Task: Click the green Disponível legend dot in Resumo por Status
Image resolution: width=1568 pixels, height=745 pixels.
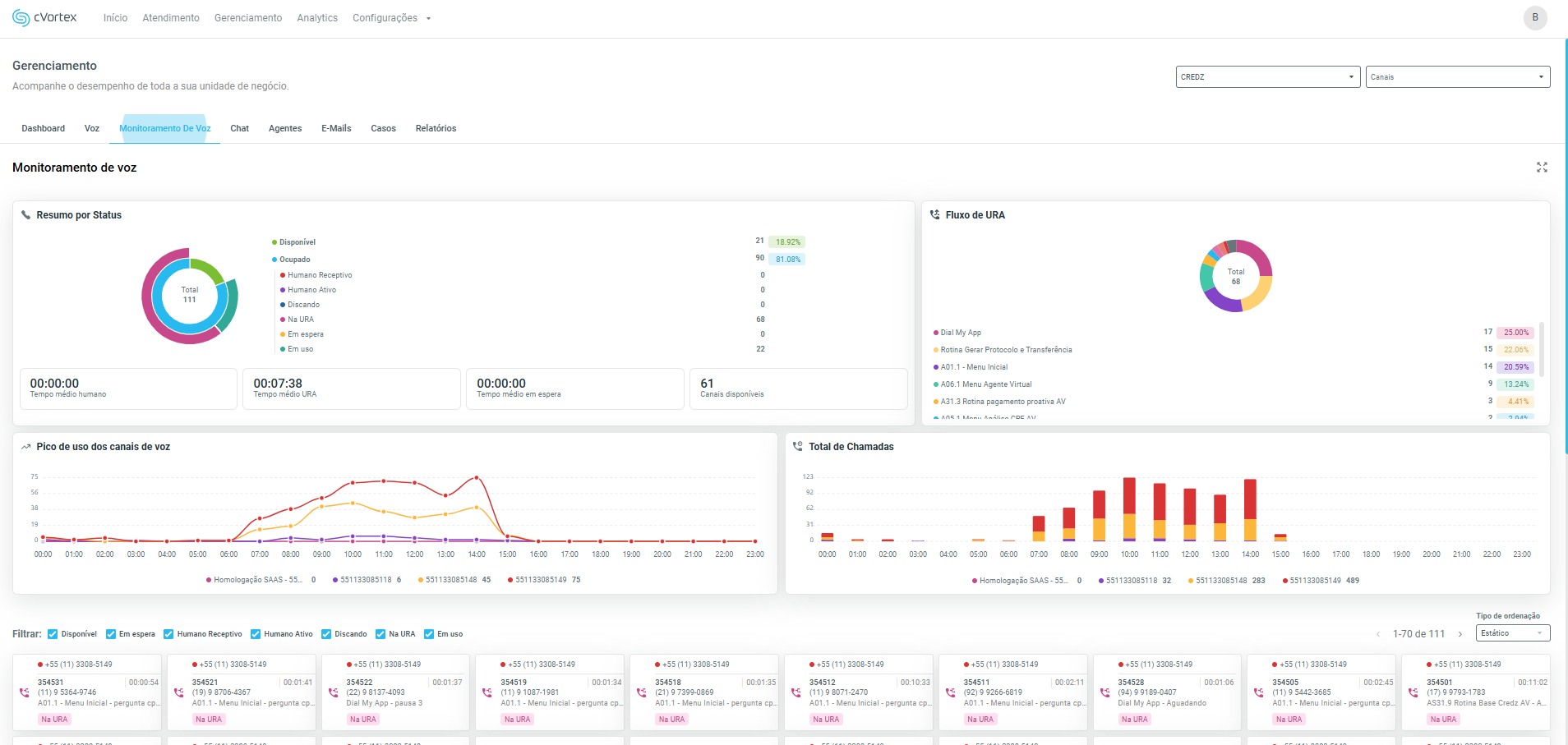Action: click(274, 242)
